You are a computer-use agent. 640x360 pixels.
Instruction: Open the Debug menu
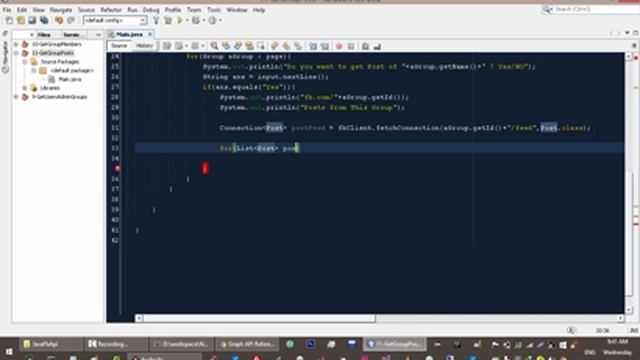(x=151, y=10)
